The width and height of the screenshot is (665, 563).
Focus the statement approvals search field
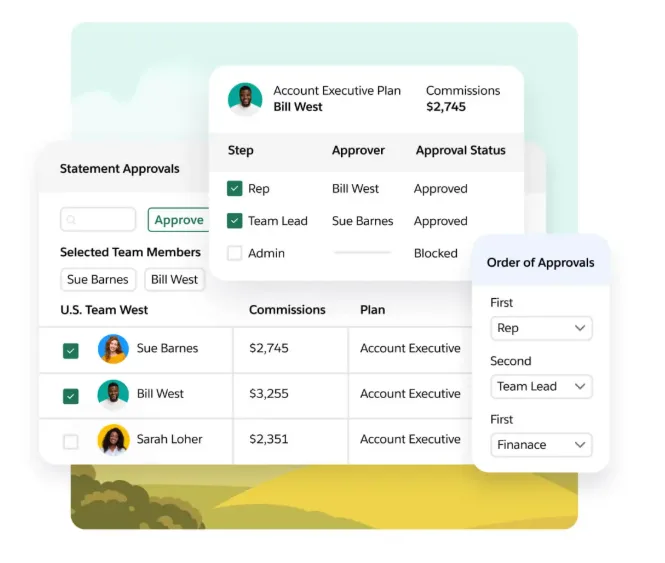(x=98, y=219)
